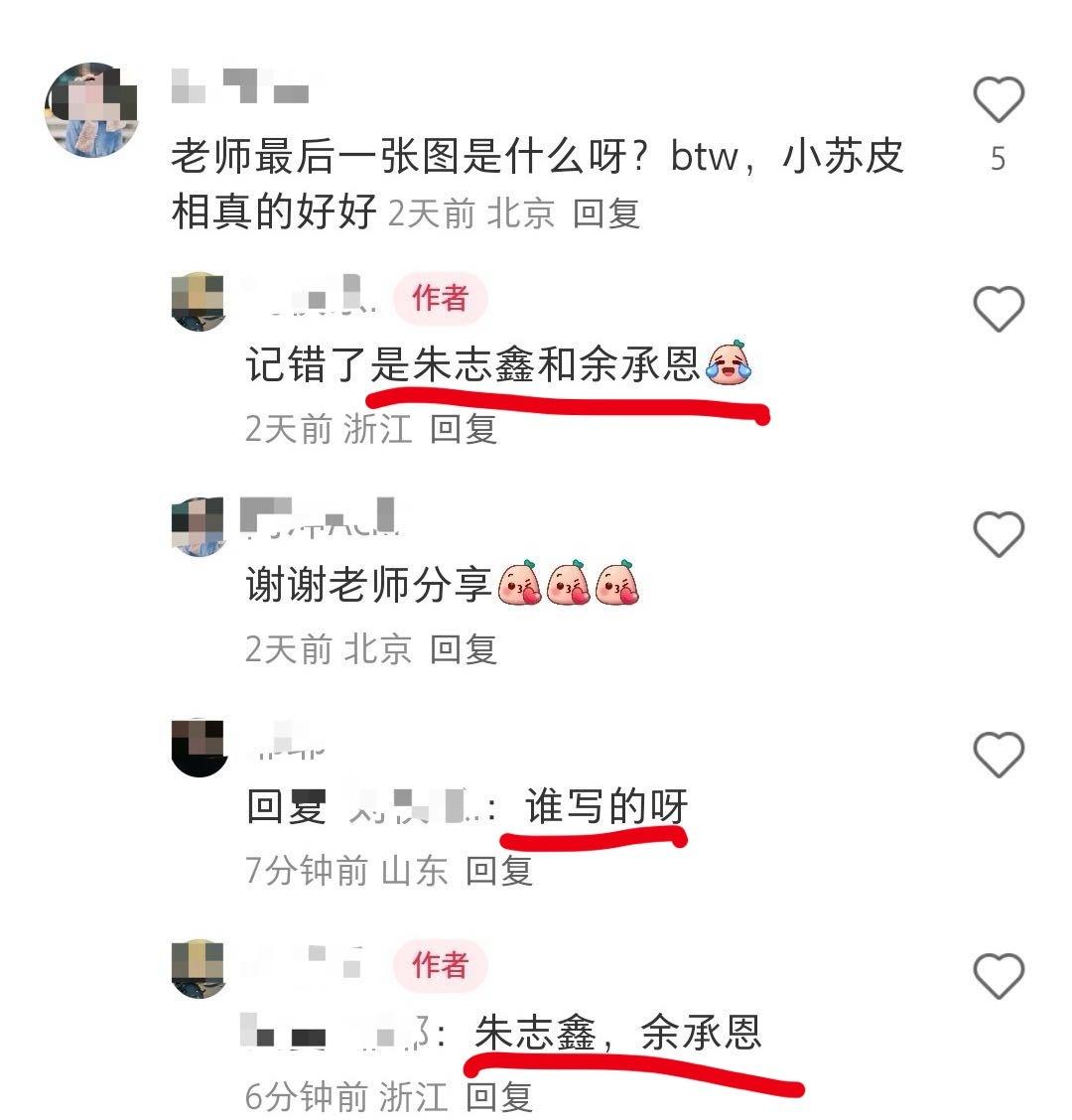The image size is (1072, 1120).
Task: Reply to the author's comment from 2天前 浙江
Action: click(x=463, y=429)
